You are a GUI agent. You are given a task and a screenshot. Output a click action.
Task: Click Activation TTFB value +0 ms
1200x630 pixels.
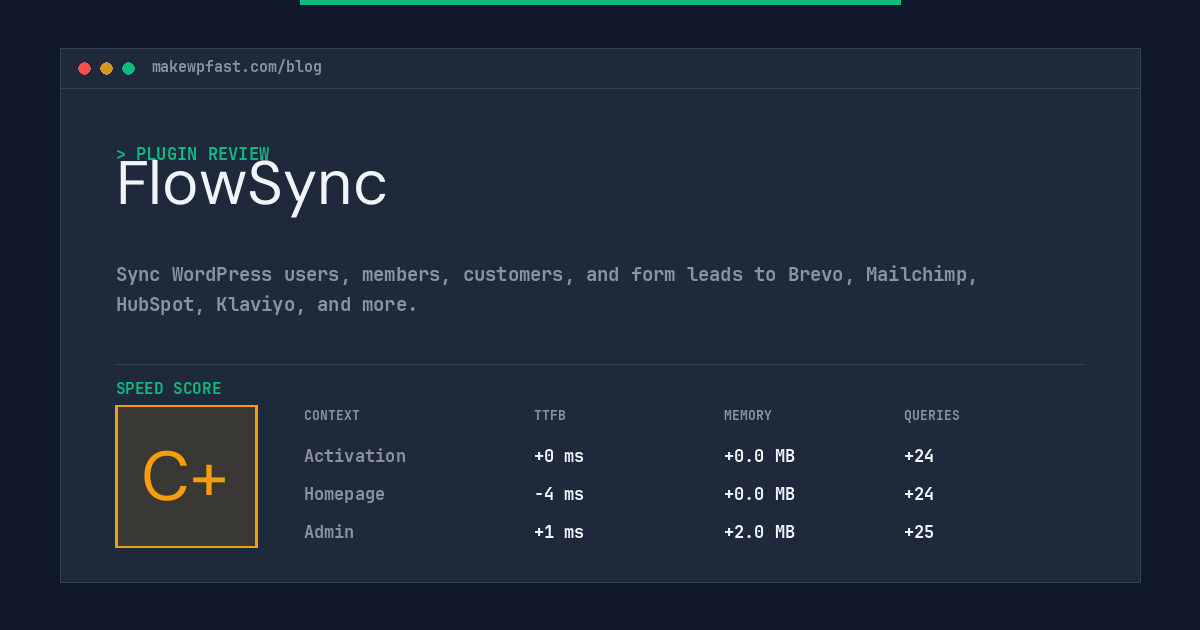(559, 456)
